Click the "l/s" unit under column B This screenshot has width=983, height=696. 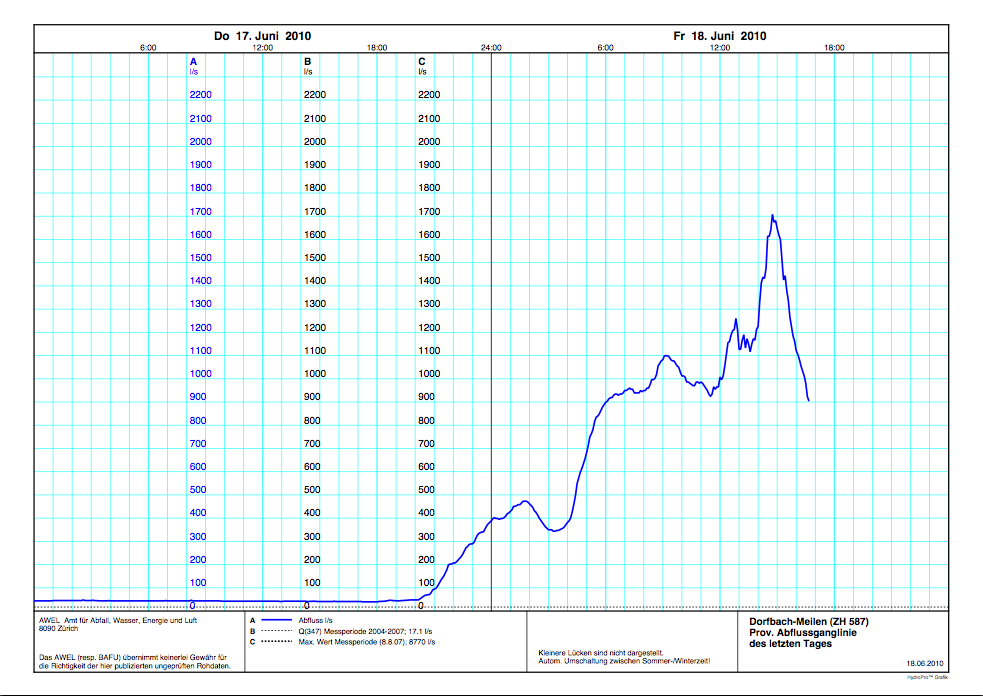(308, 71)
